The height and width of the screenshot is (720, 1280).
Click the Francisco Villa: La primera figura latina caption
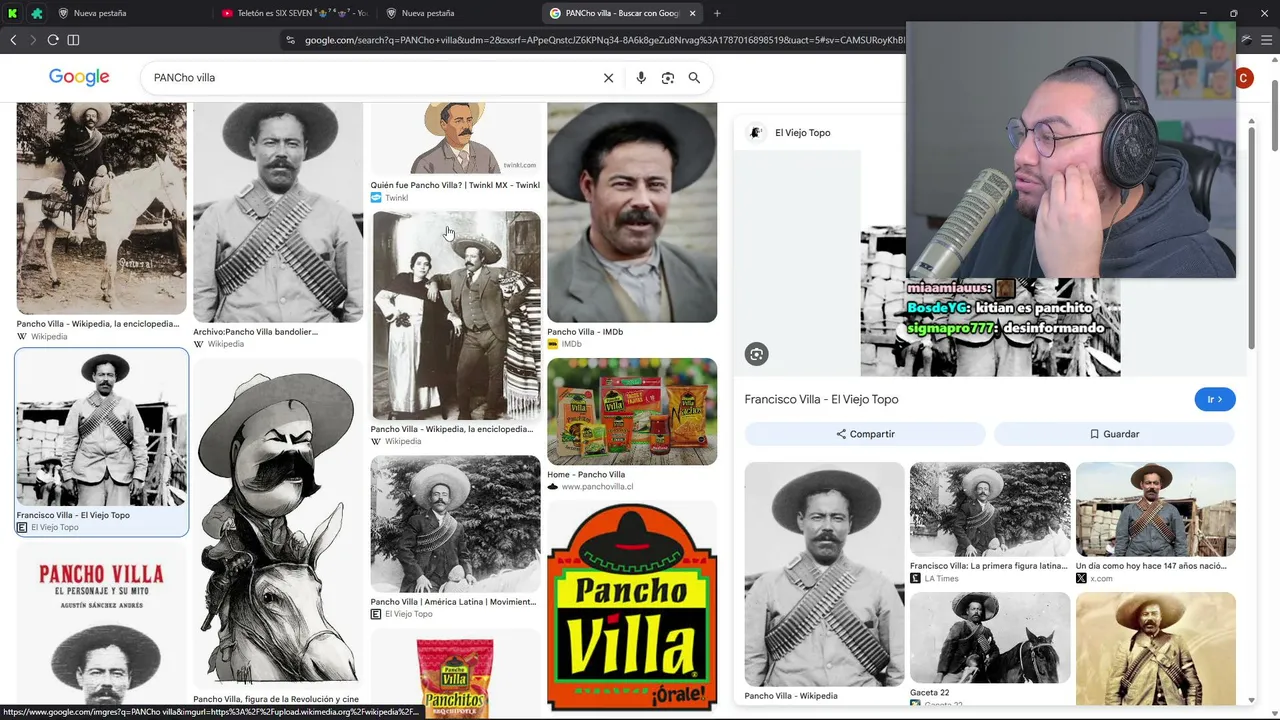(x=989, y=566)
